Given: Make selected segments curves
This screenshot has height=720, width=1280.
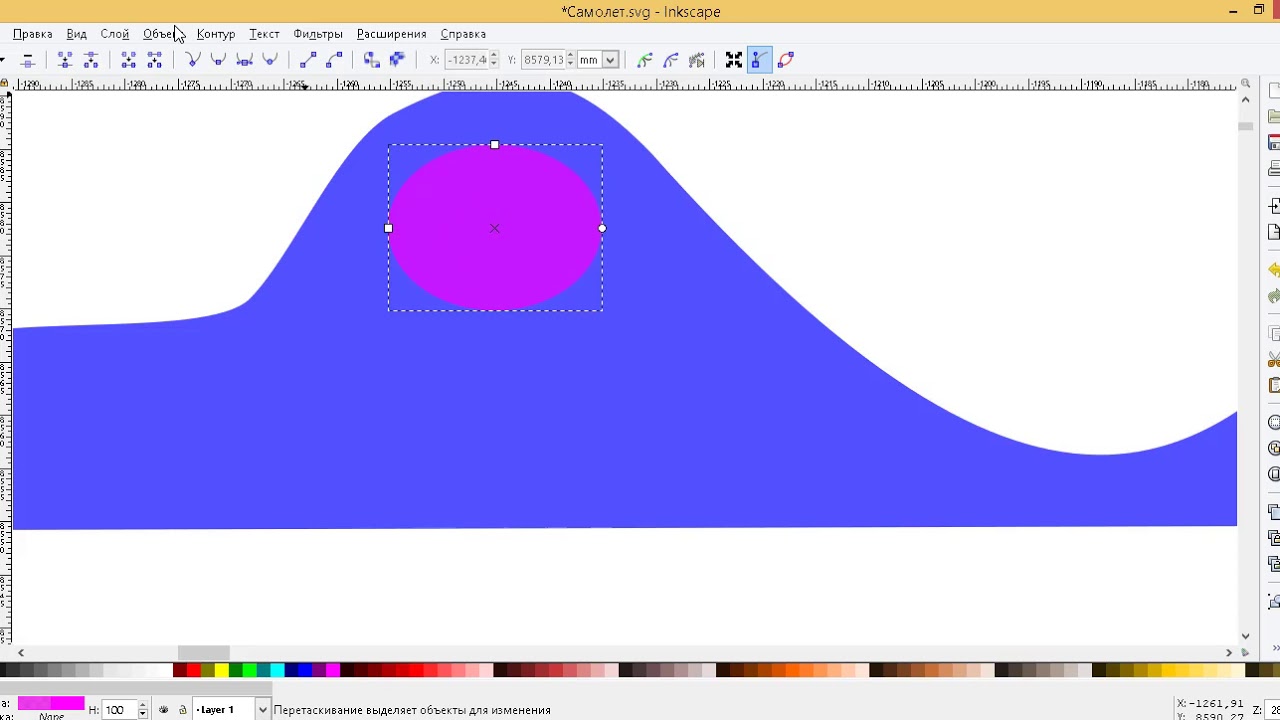Looking at the screenshot, I should [334, 60].
